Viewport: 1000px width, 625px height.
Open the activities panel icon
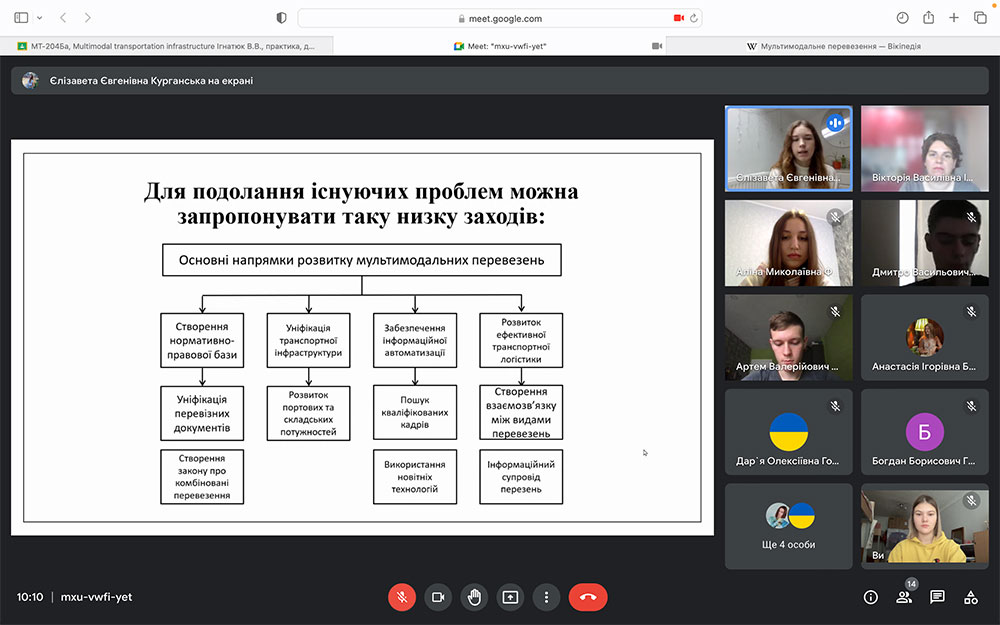970,597
